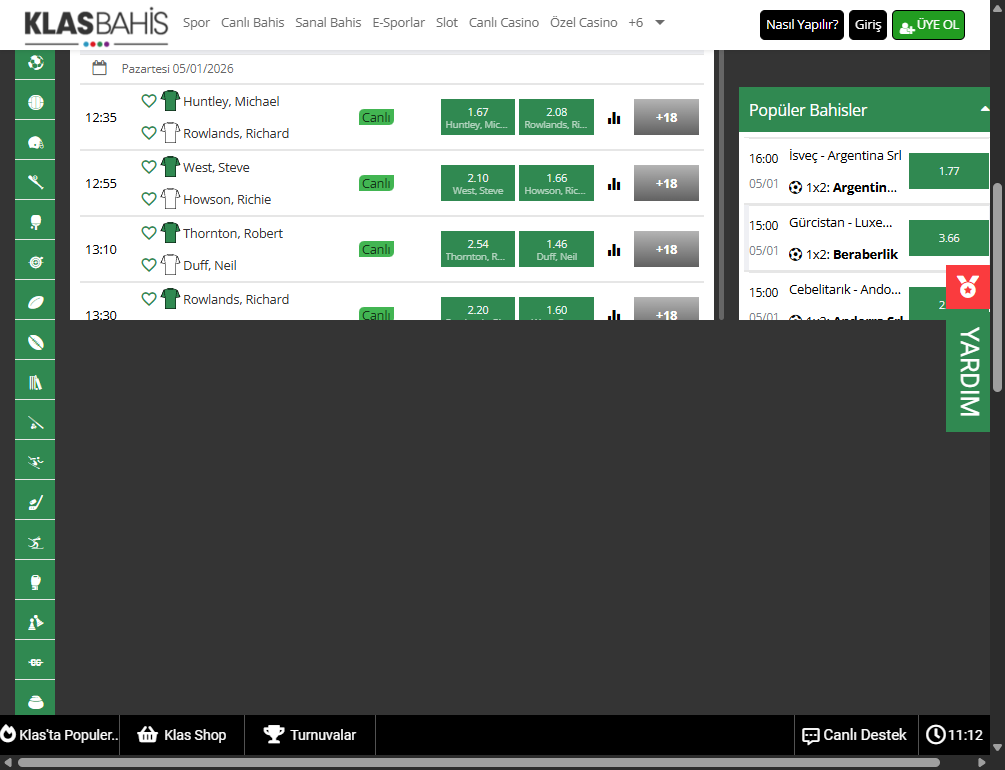Toggle the heart beside Duff, Neil
The height and width of the screenshot is (770, 1005).
pyautogui.click(x=149, y=265)
